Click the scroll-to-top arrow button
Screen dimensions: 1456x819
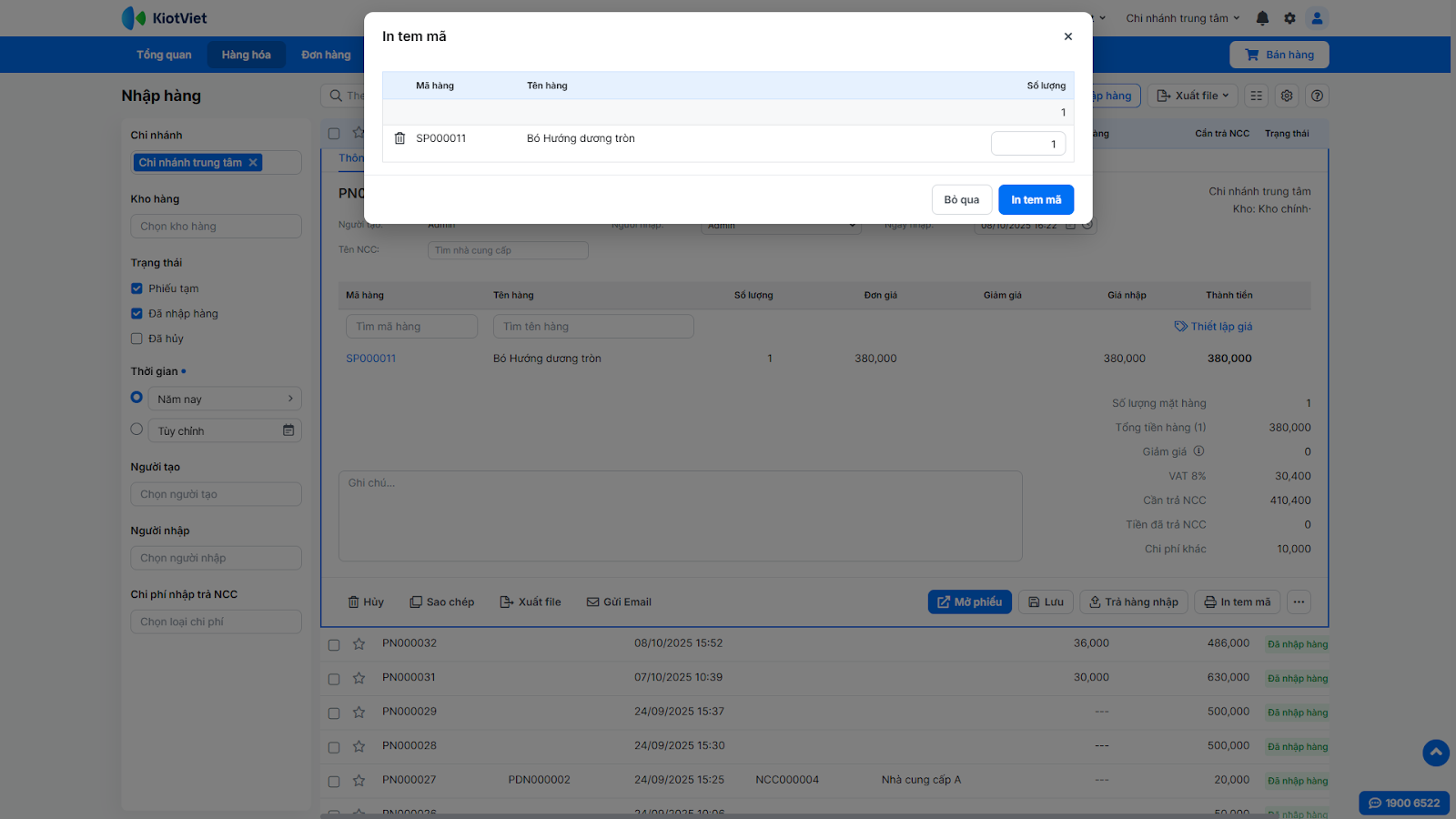1436,753
